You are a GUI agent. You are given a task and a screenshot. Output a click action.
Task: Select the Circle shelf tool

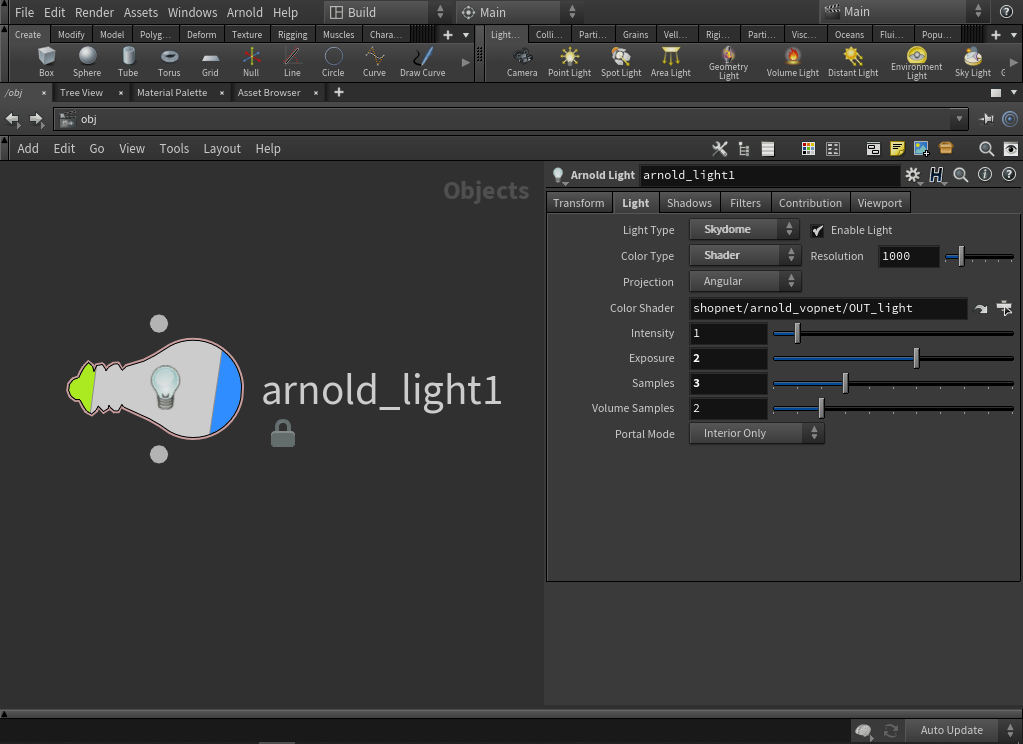[333, 62]
